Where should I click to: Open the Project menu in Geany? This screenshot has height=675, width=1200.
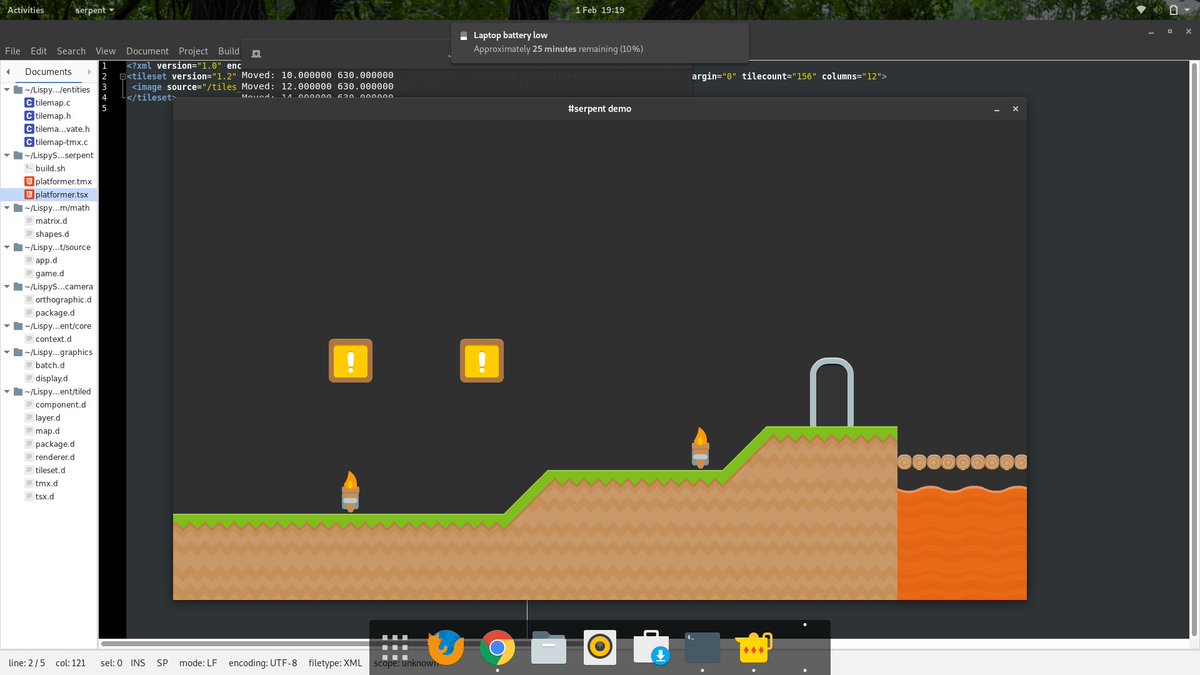[193, 51]
